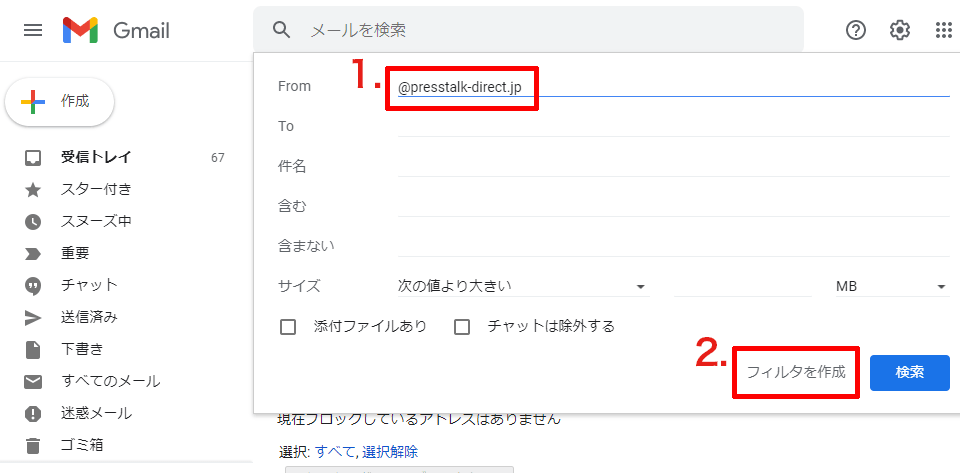The height and width of the screenshot is (473, 960).
Task: Enable the 添付ファイルあり checkbox
Action: (x=288, y=327)
